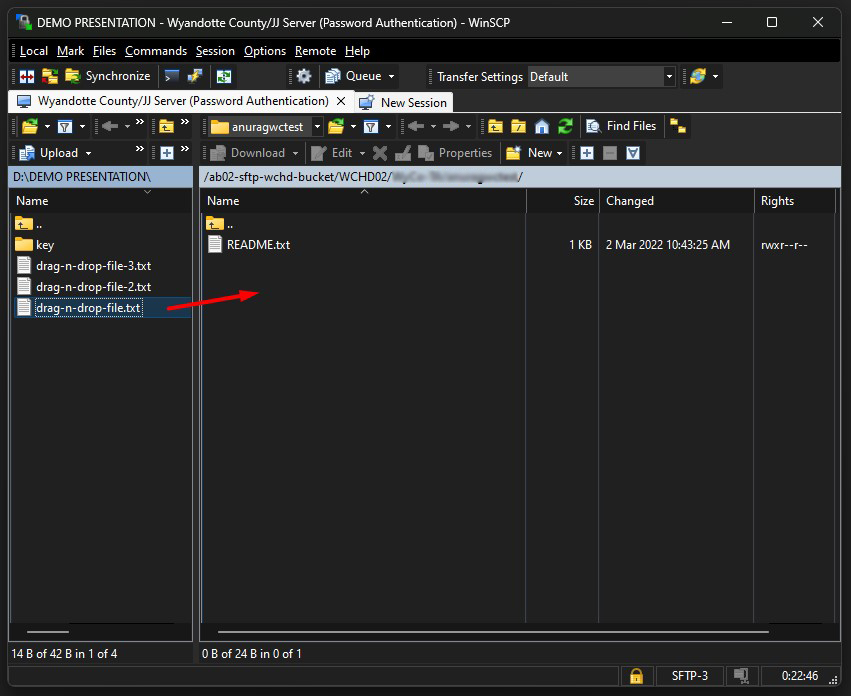Viewport: 851px width, 696px height.
Task: Open the Commands menu
Action: (156, 51)
